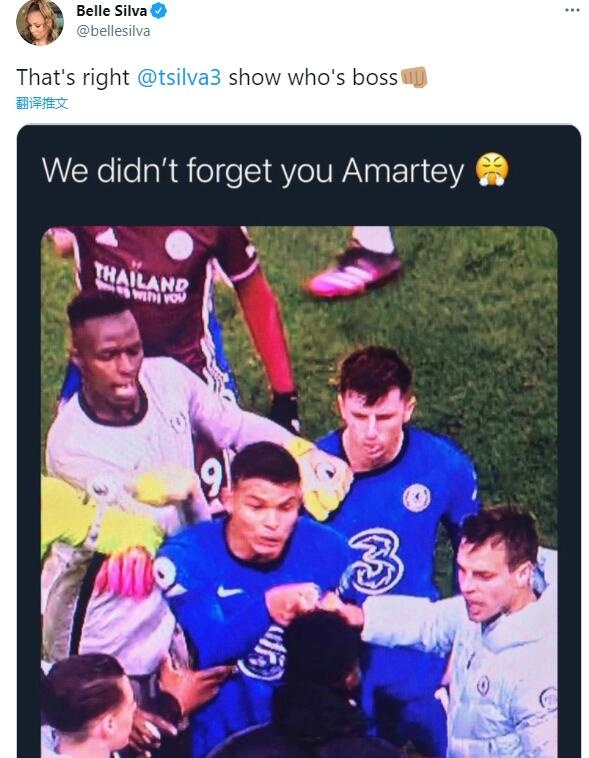
Task: Open the Belle Silva display name link
Action: tap(112, 11)
